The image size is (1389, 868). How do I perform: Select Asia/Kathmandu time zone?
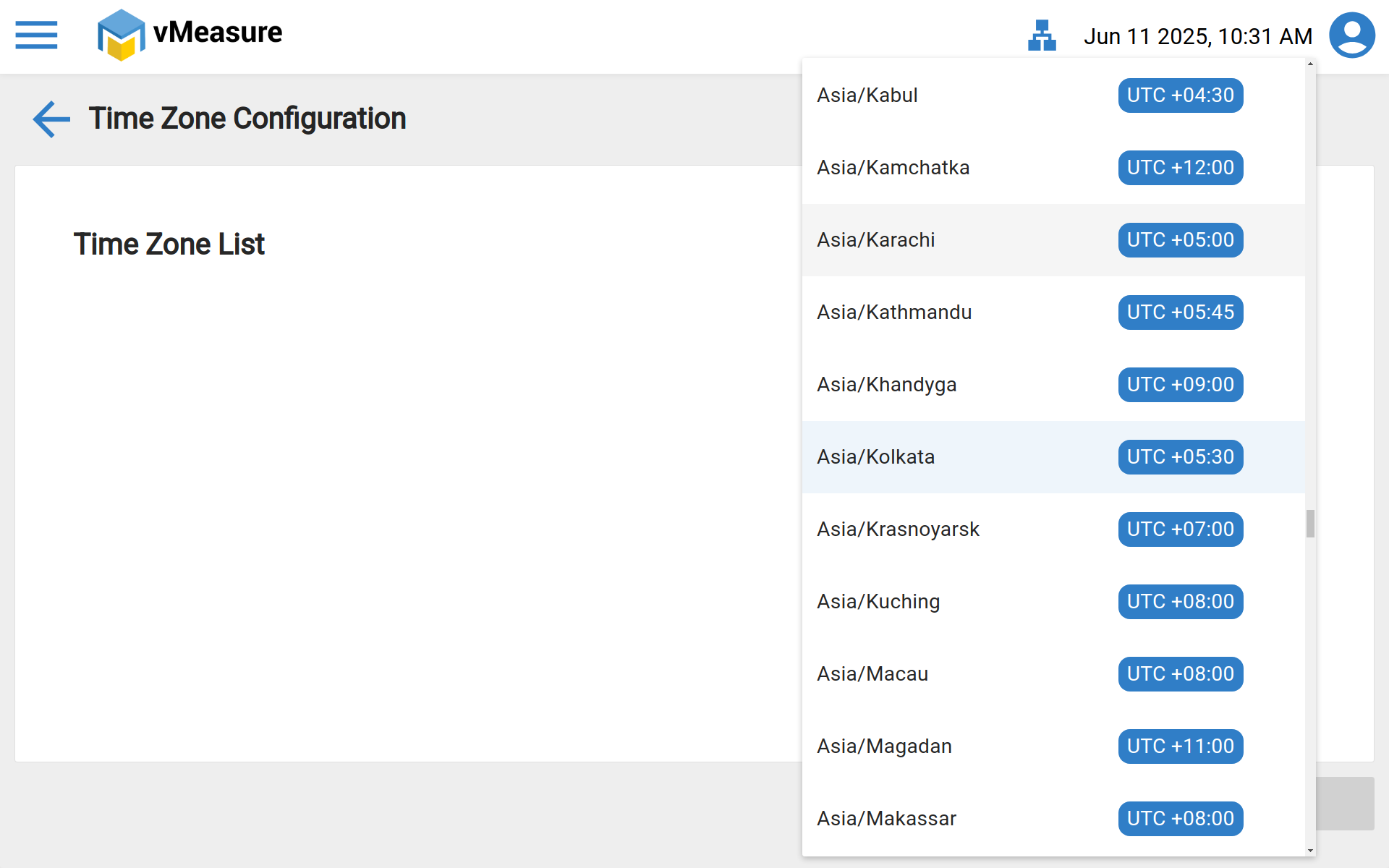pos(894,312)
